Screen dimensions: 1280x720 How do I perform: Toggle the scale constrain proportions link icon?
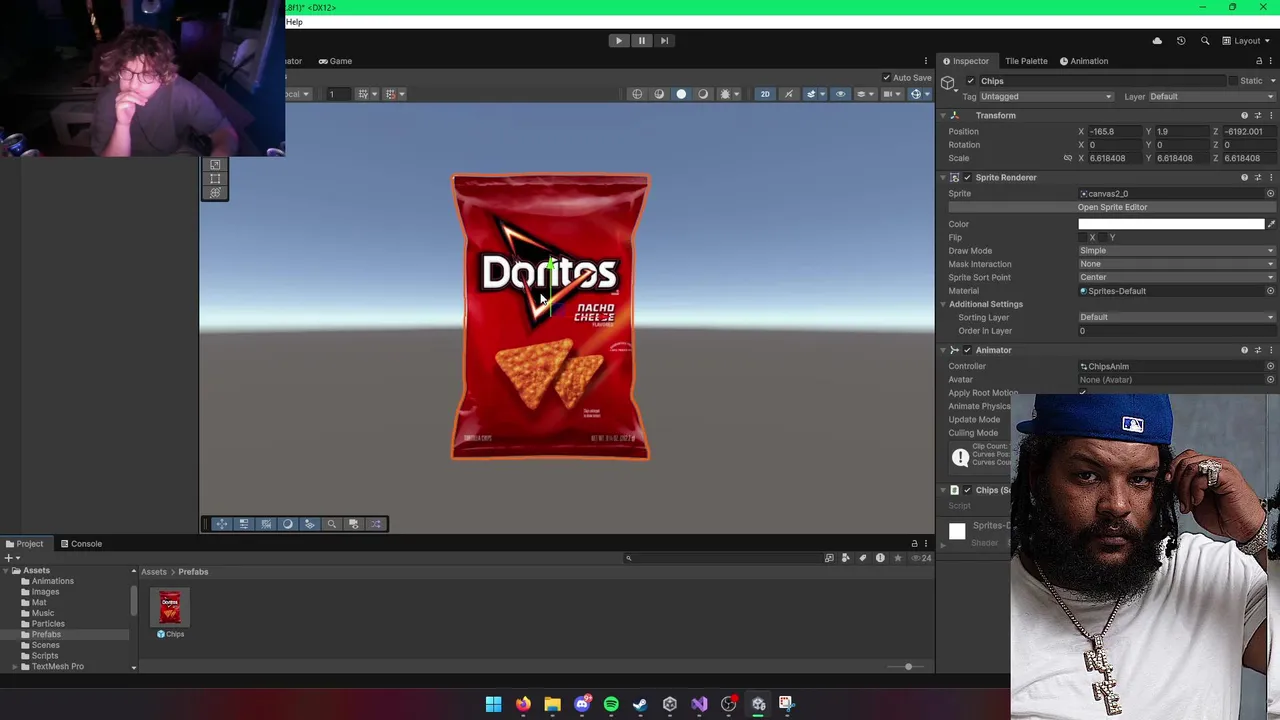[x=1067, y=158]
